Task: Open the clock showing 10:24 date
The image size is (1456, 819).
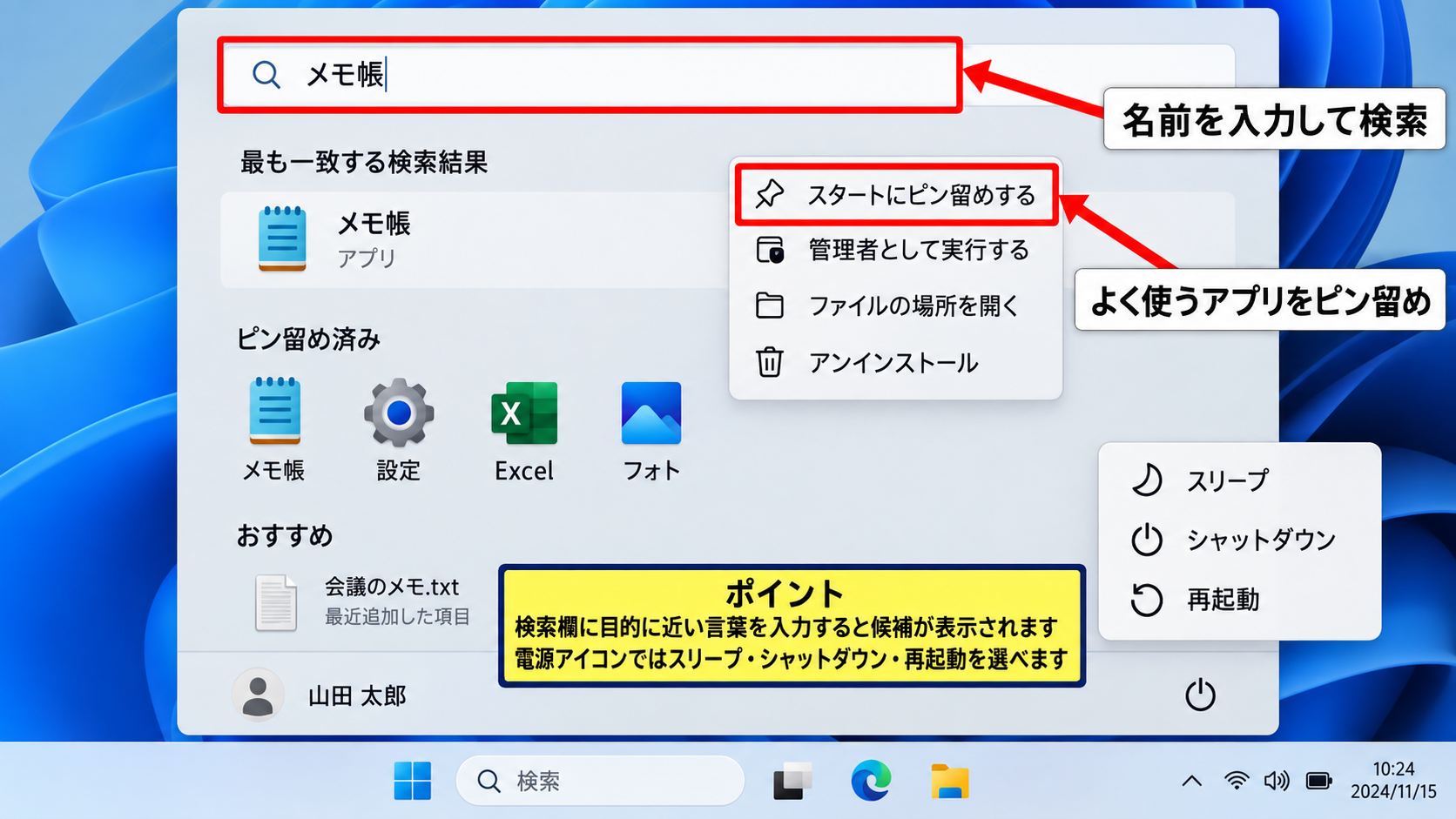Action: click(1393, 781)
